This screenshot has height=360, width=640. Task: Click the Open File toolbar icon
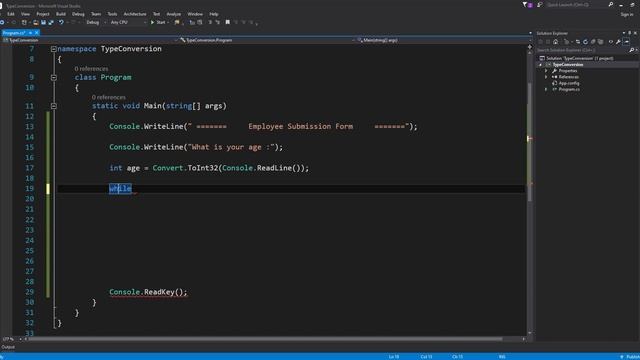(36, 22)
